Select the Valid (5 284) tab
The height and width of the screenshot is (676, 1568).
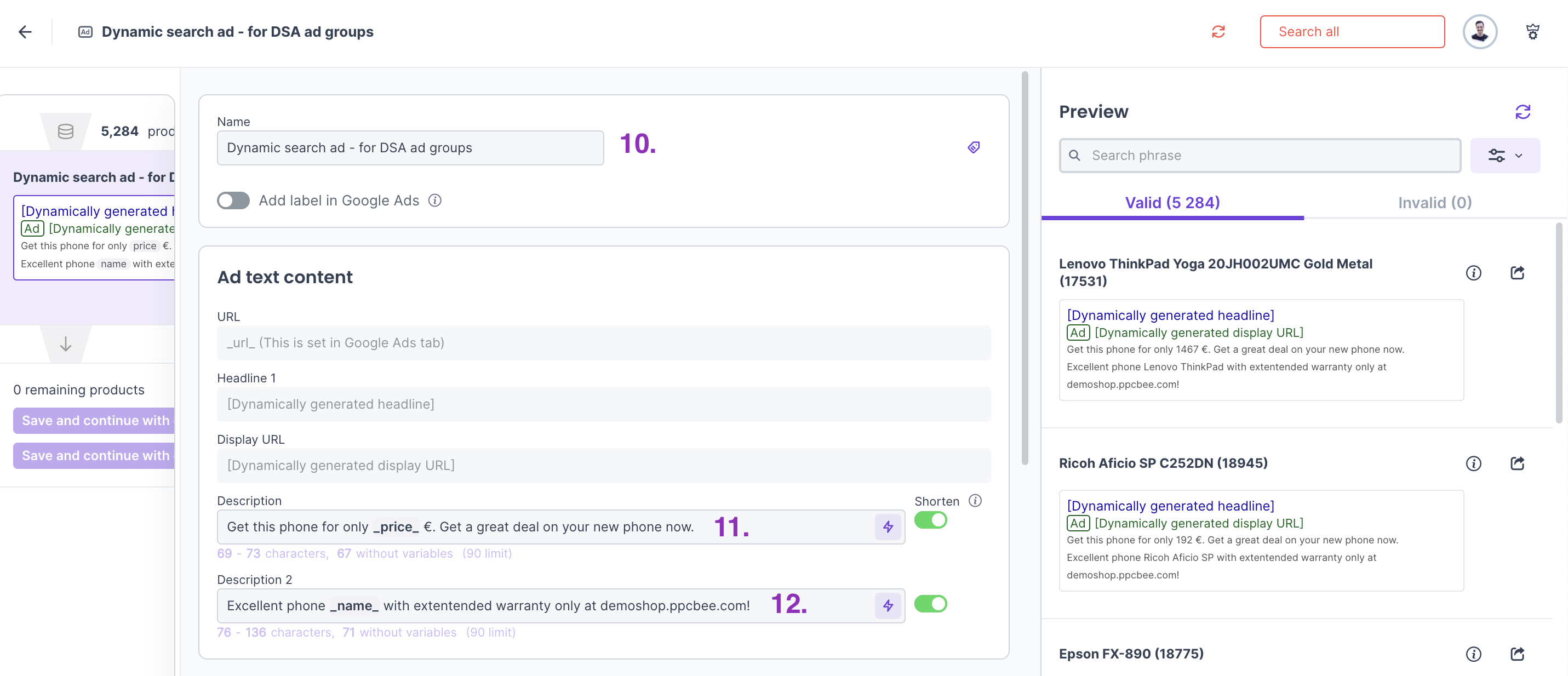[x=1172, y=203]
